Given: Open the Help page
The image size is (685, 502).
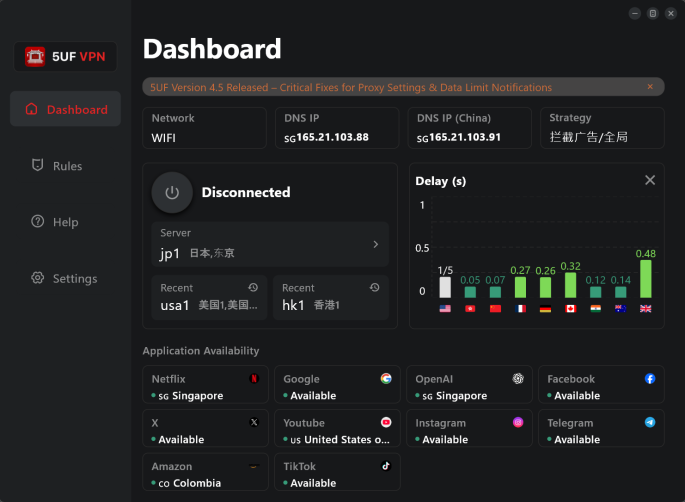Looking at the screenshot, I should pyautogui.click(x=66, y=222).
